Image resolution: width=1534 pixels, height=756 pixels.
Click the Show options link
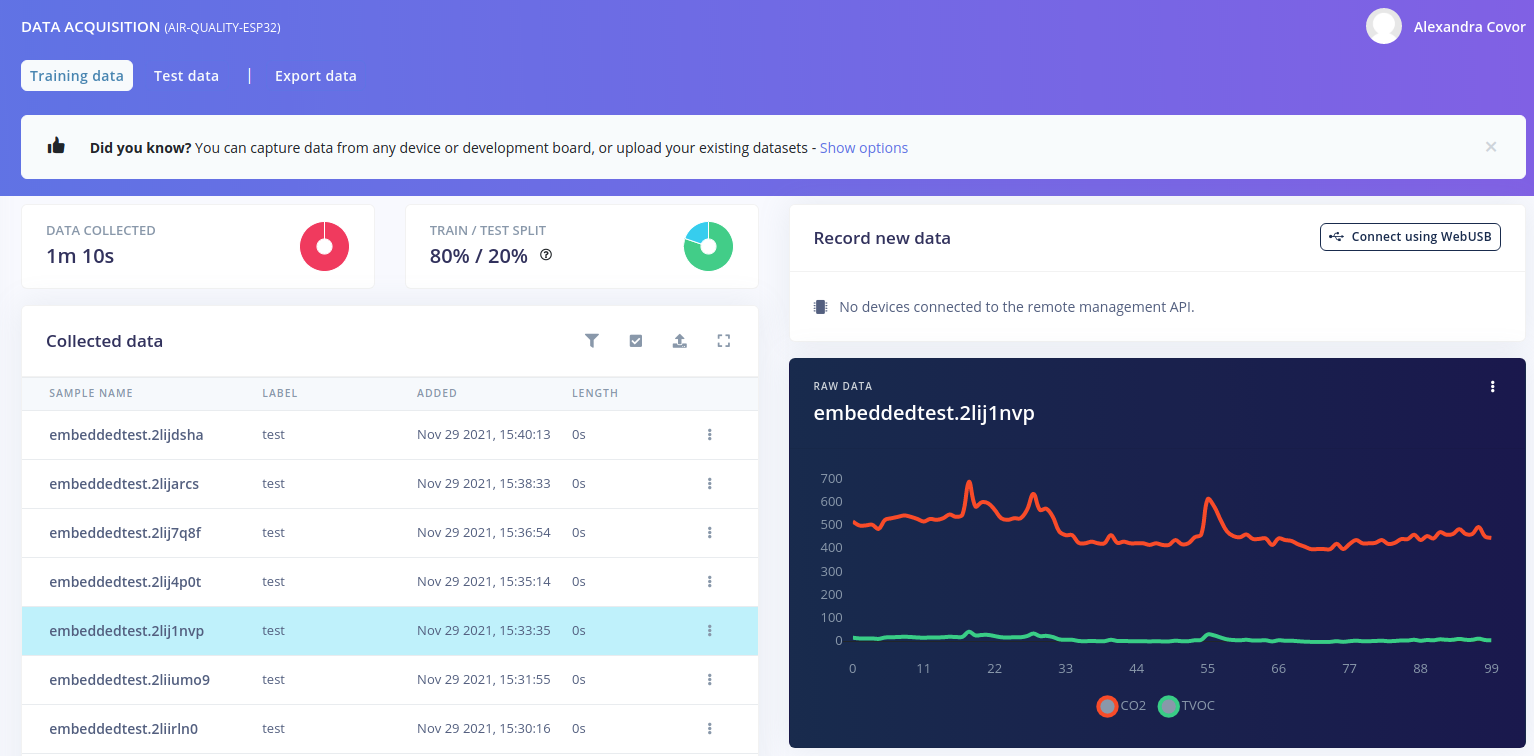(863, 148)
